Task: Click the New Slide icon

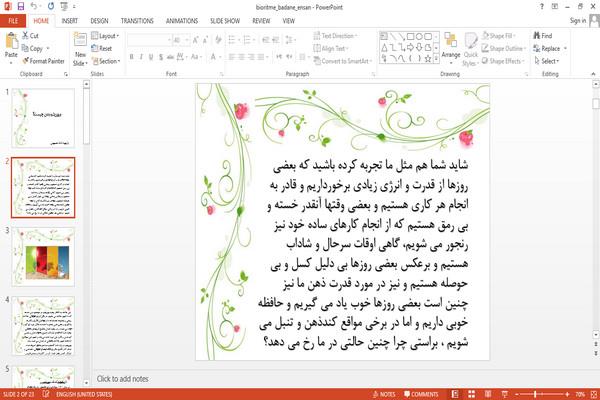Action: 80,40
